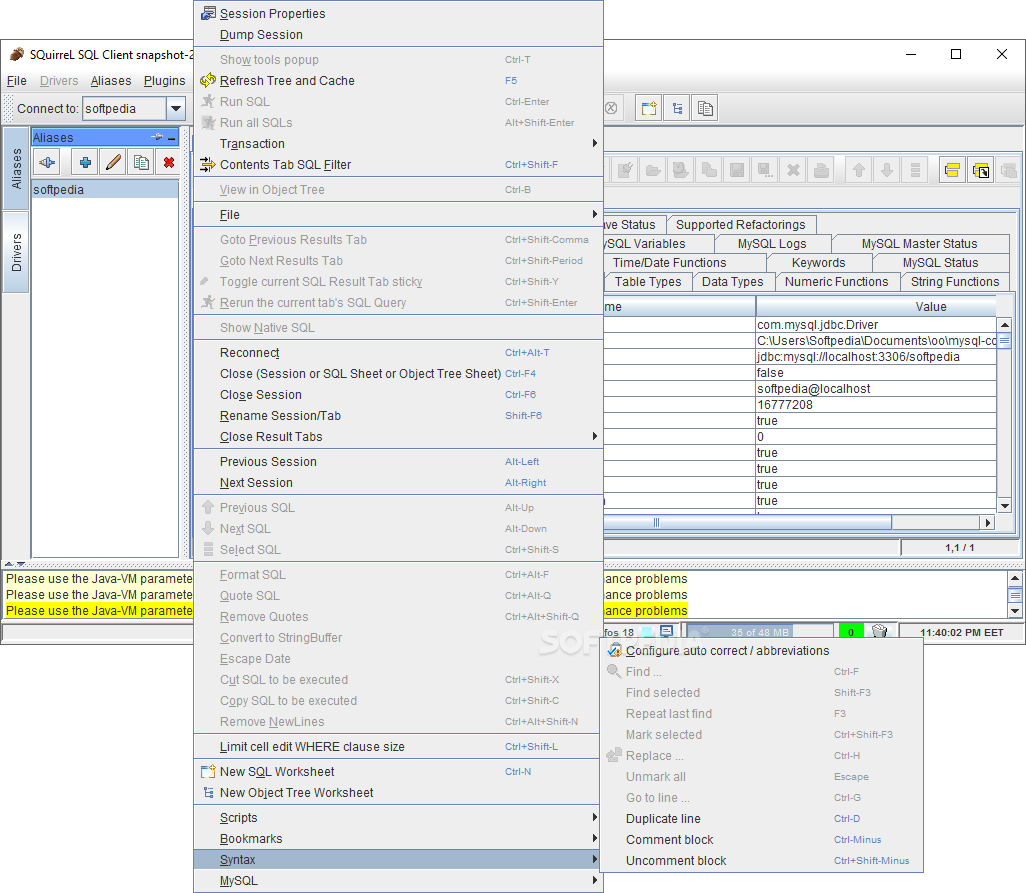Click the garbage collection trash can icon
Viewport: 1026px width, 893px height.
880,631
